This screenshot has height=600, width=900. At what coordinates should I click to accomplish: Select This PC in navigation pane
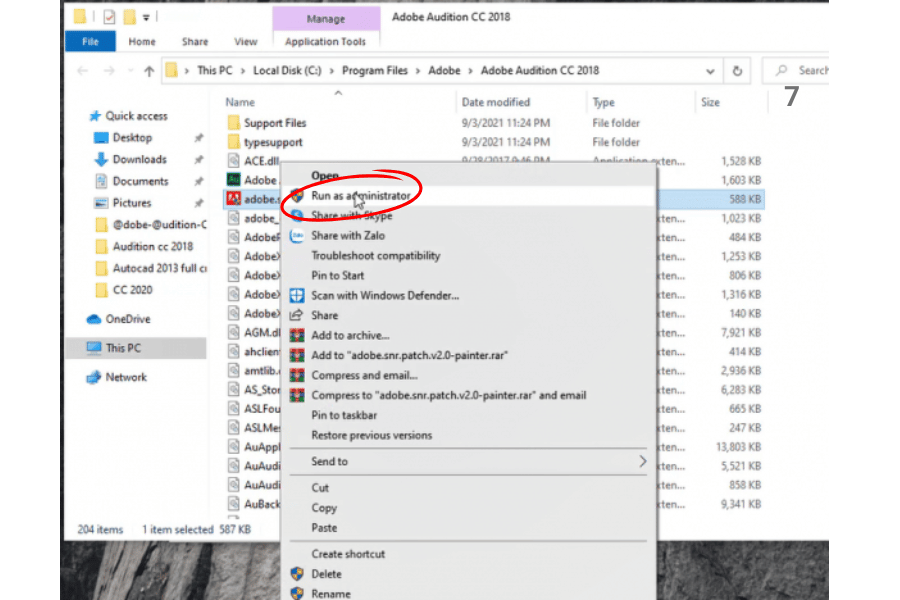(125, 348)
